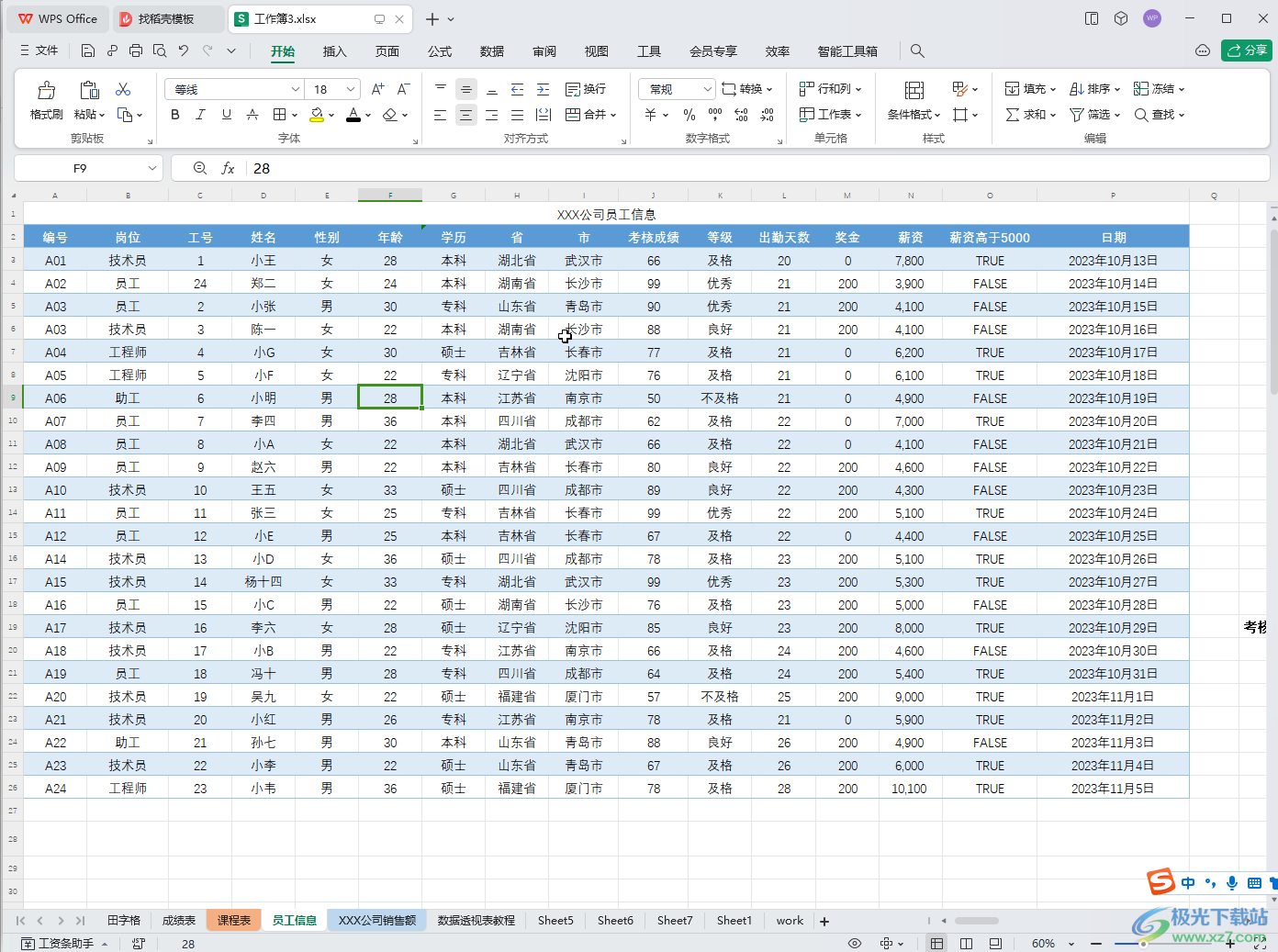The height and width of the screenshot is (952, 1278).
Task: Click the Paste (粘贴) clipboard icon
Action: tap(89, 90)
